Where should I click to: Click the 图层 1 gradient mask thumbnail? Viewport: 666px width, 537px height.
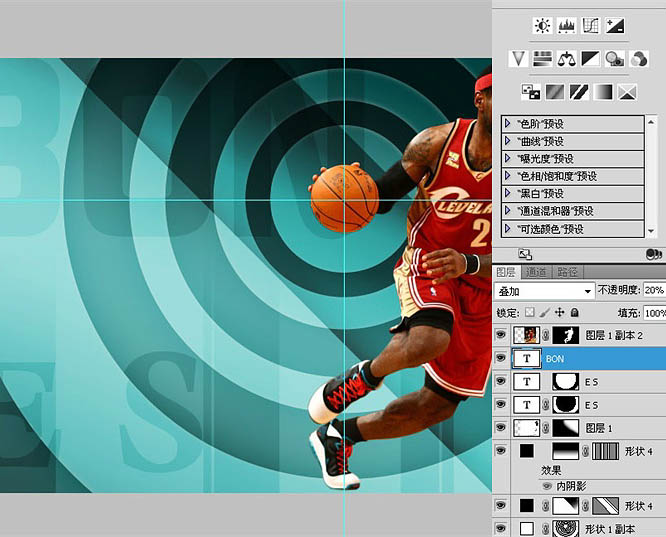(x=565, y=428)
